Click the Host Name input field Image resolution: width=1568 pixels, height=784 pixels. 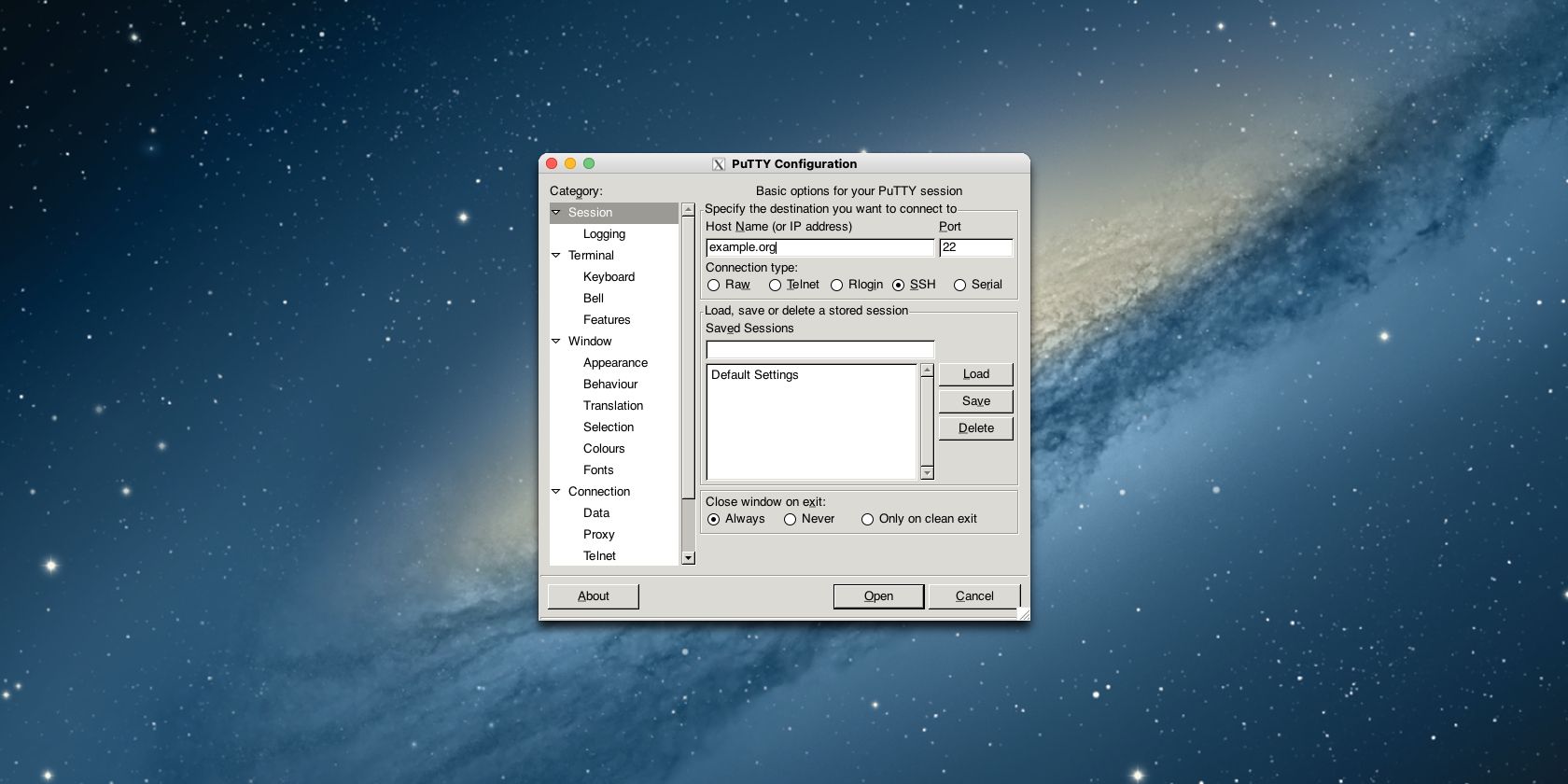click(819, 247)
